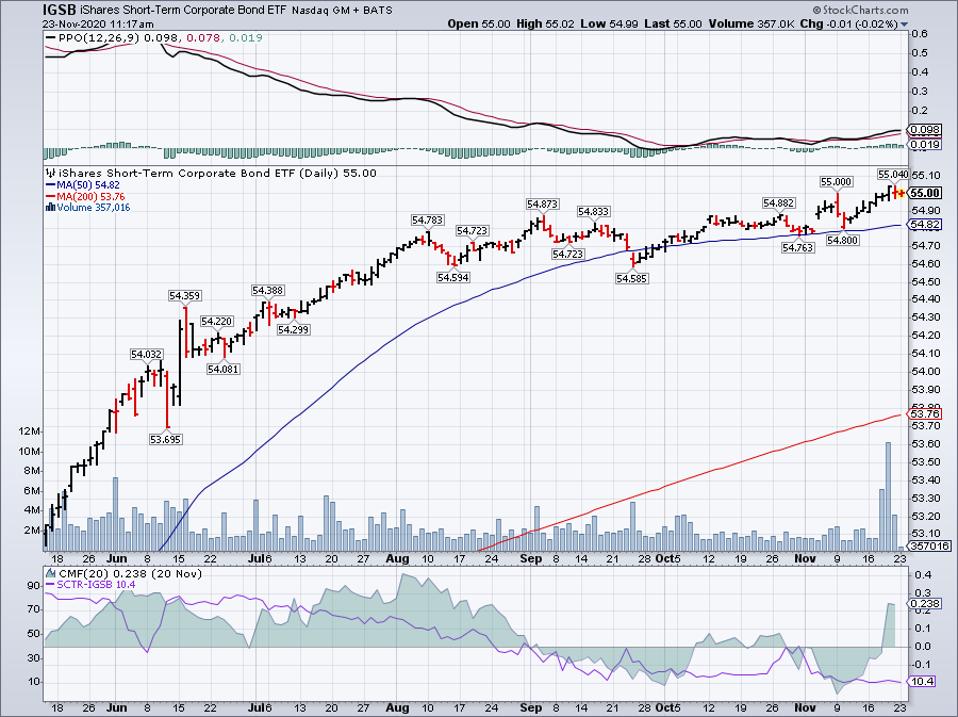
Task: Click the price bar icon before the daily chart title
Action: pyautogui.click(x=51, y=173)
